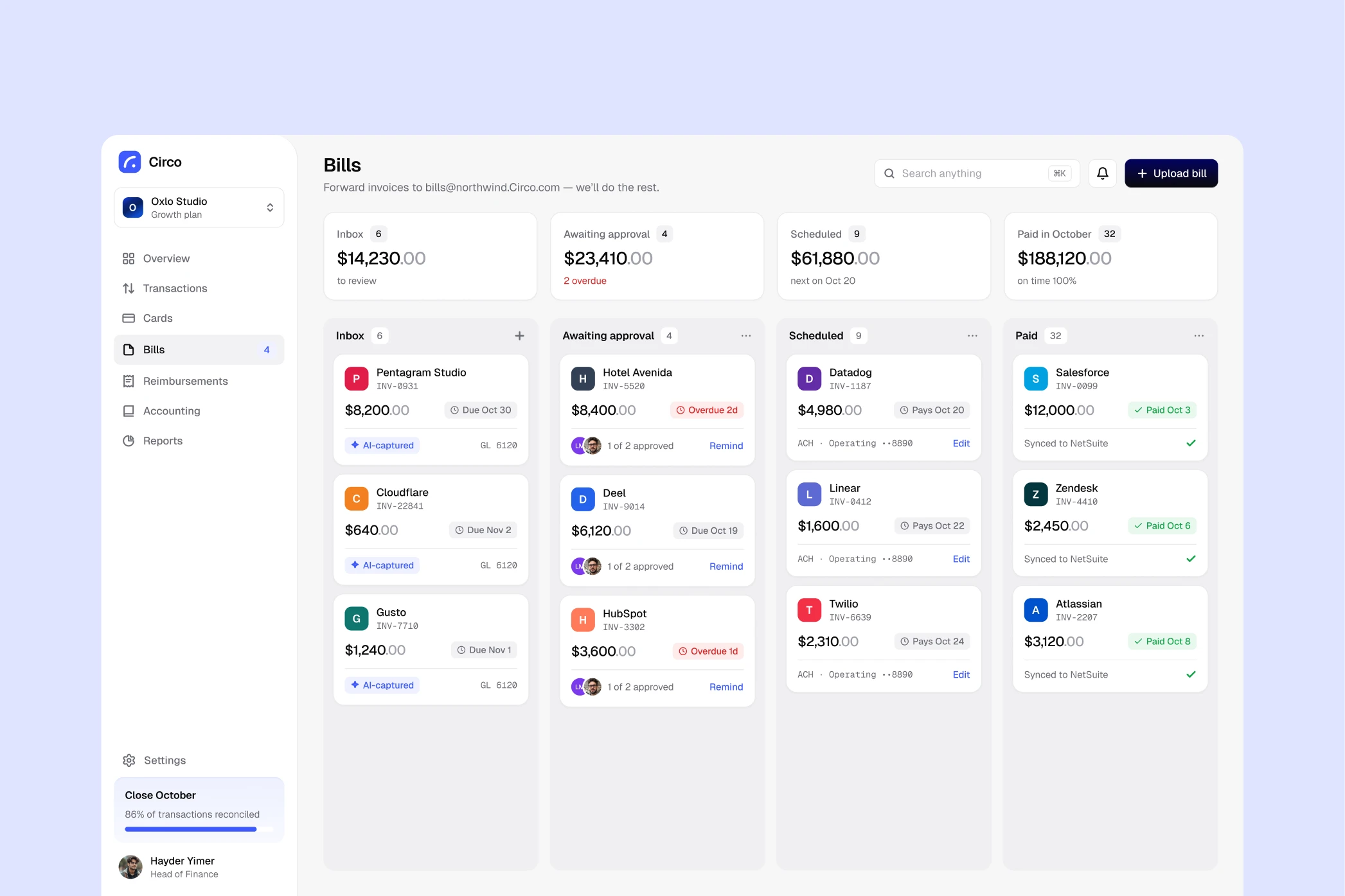Add a bill with the Inbox plus icon
This screenshot has height=896, width=1345.
[519, 335]
